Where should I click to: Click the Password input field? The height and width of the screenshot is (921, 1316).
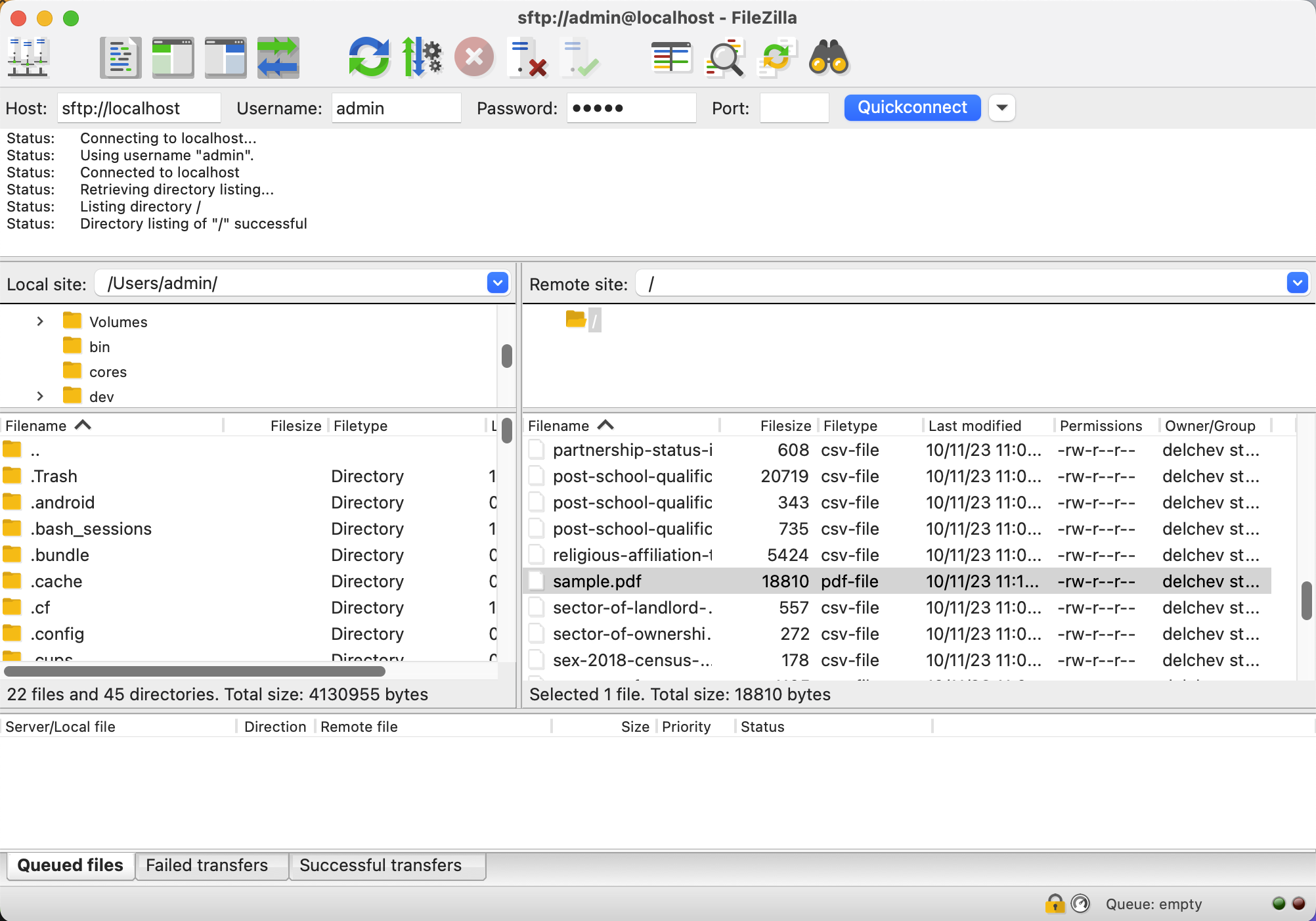point(631,108)
